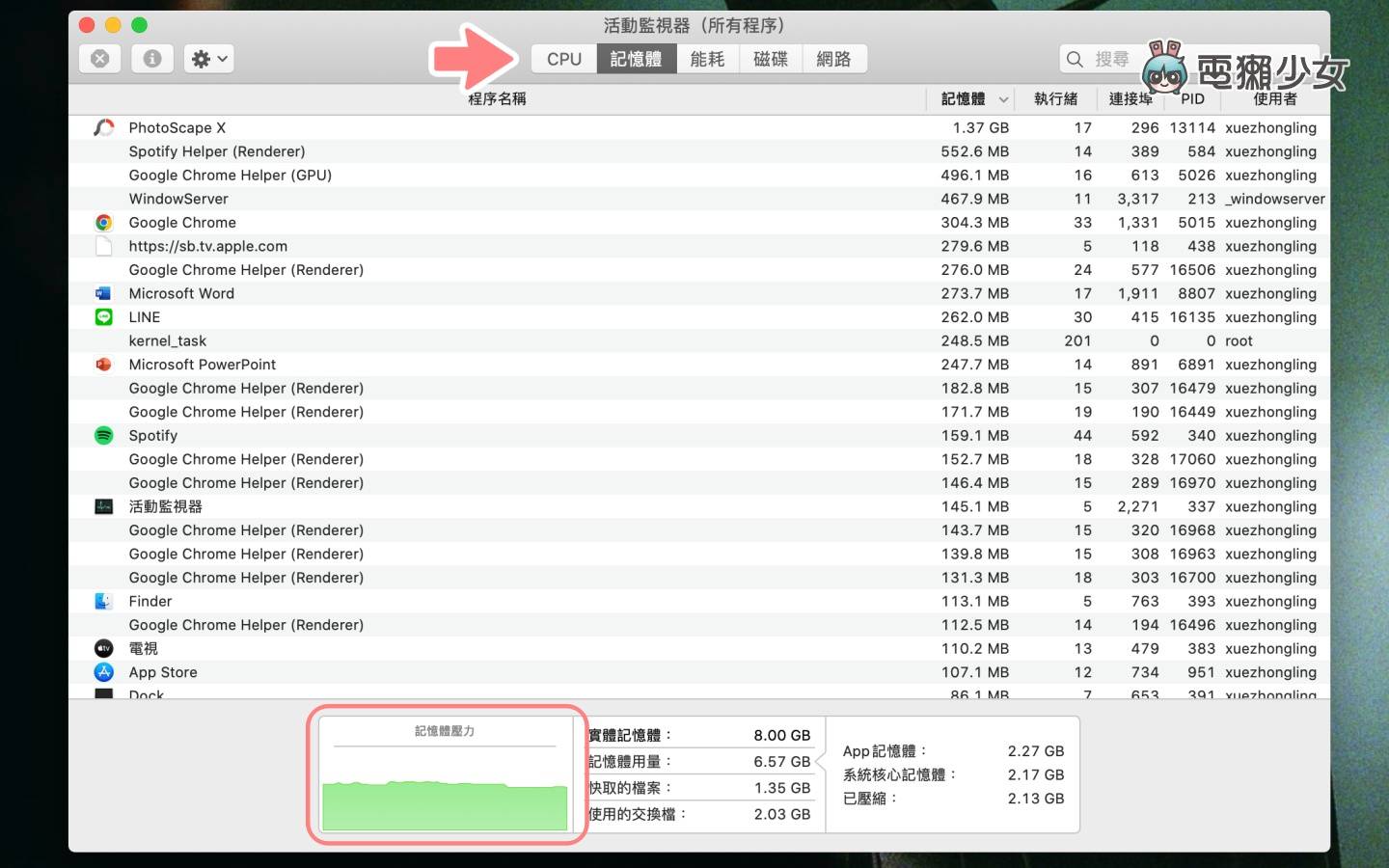The width and height of the screenshot is (1389, 868).
Task: Click the 201 threads cell
Action: tap(1077, 341)
